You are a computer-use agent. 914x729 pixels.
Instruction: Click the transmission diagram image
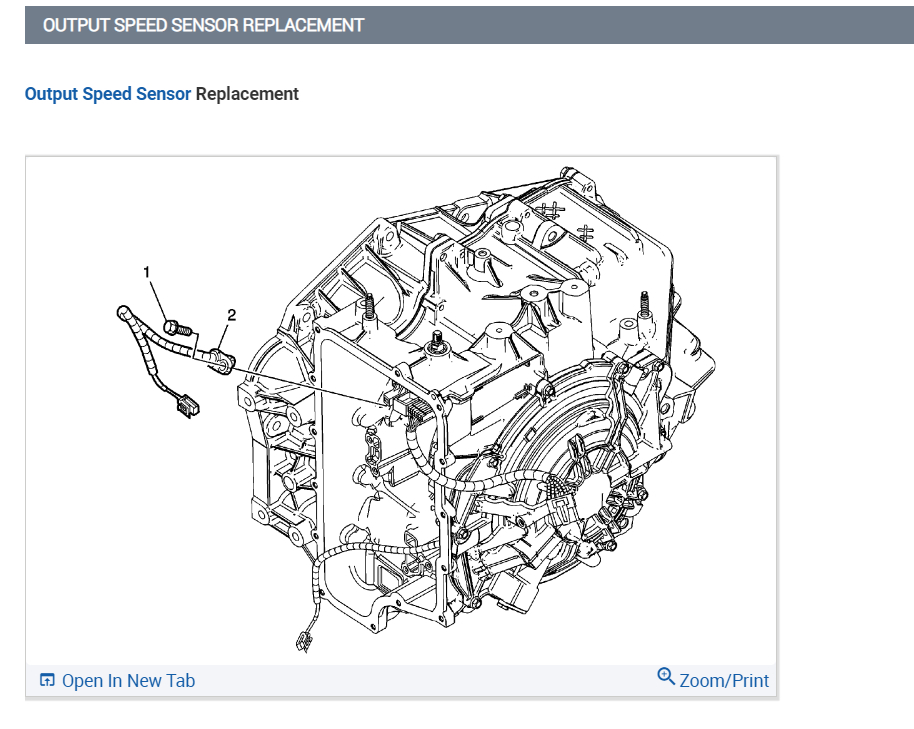pos(401,411)
